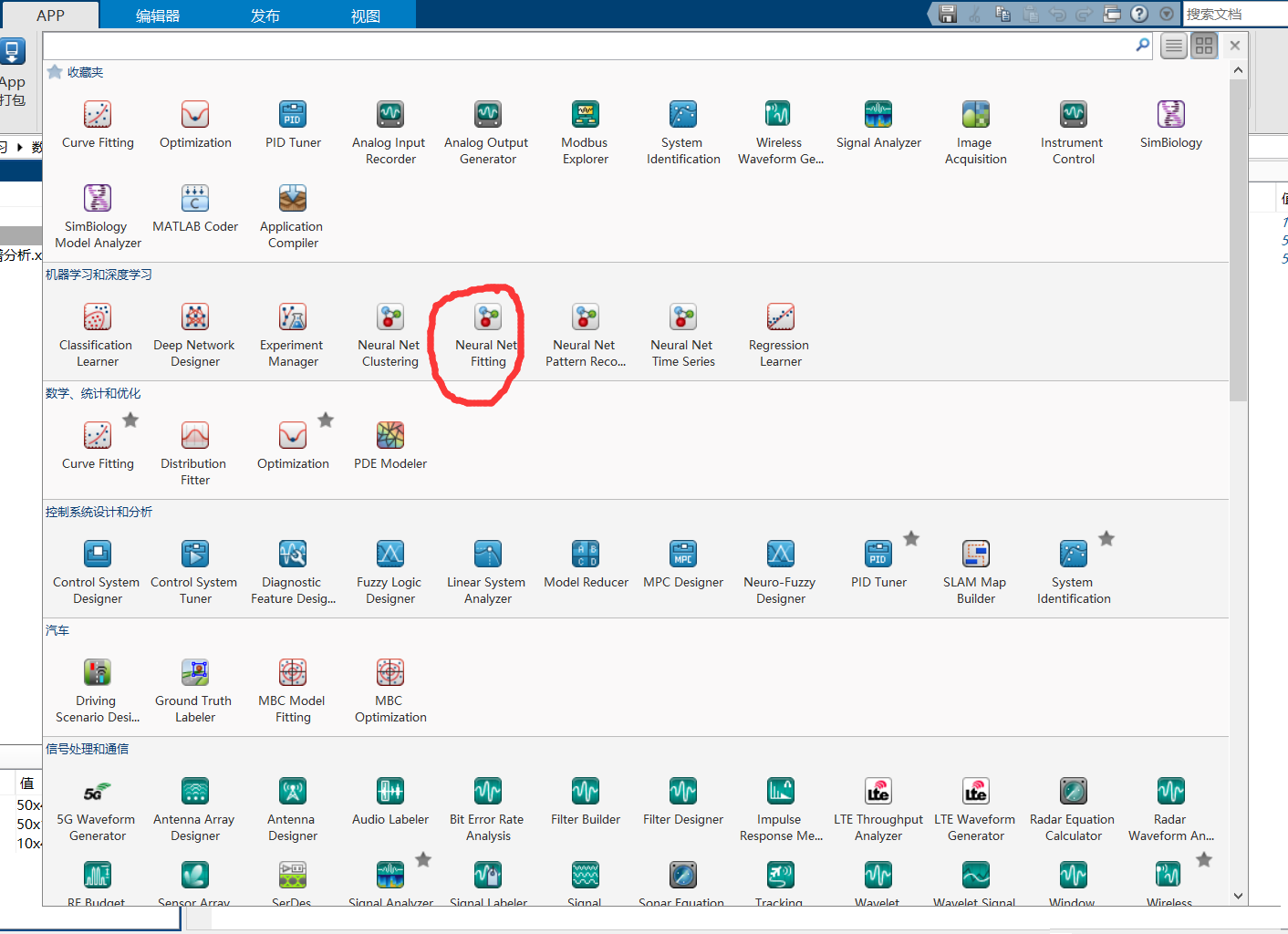Open the help question mark icon
This screenshot has width=1288, height=934.
click(x=1139, y=14)
